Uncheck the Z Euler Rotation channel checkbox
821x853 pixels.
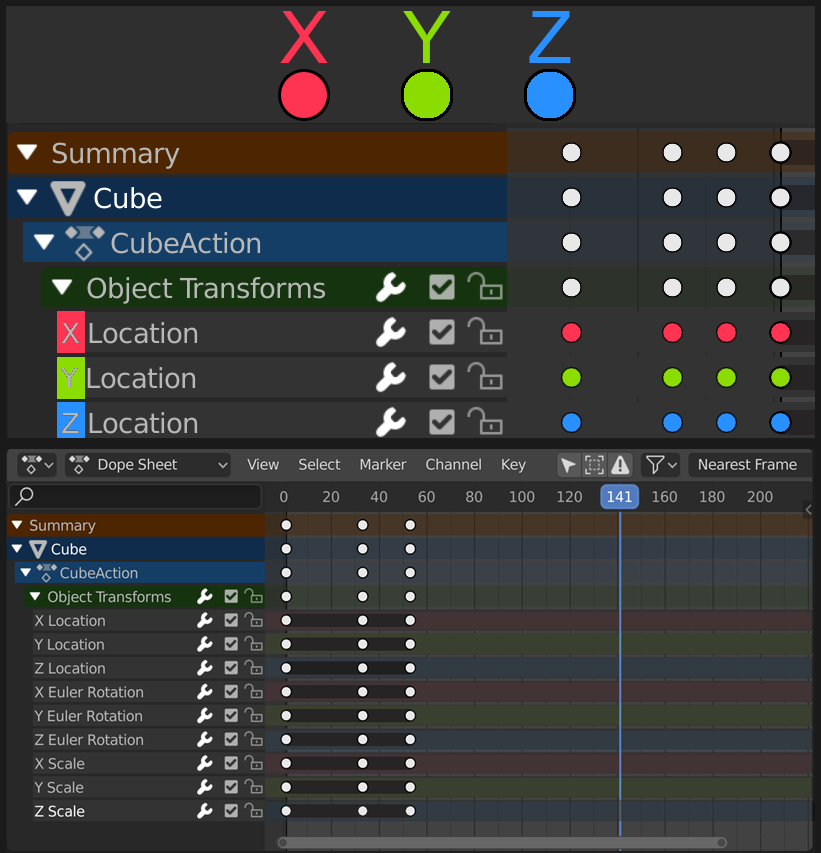(231, 740)
